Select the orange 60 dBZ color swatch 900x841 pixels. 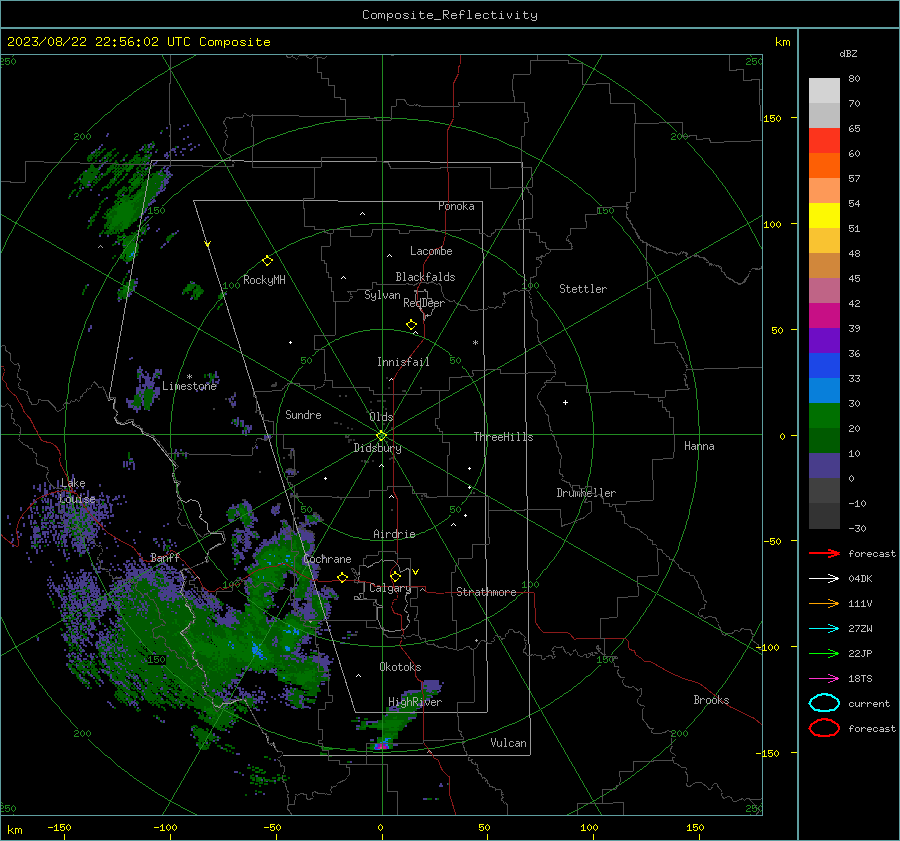(824, 166)
